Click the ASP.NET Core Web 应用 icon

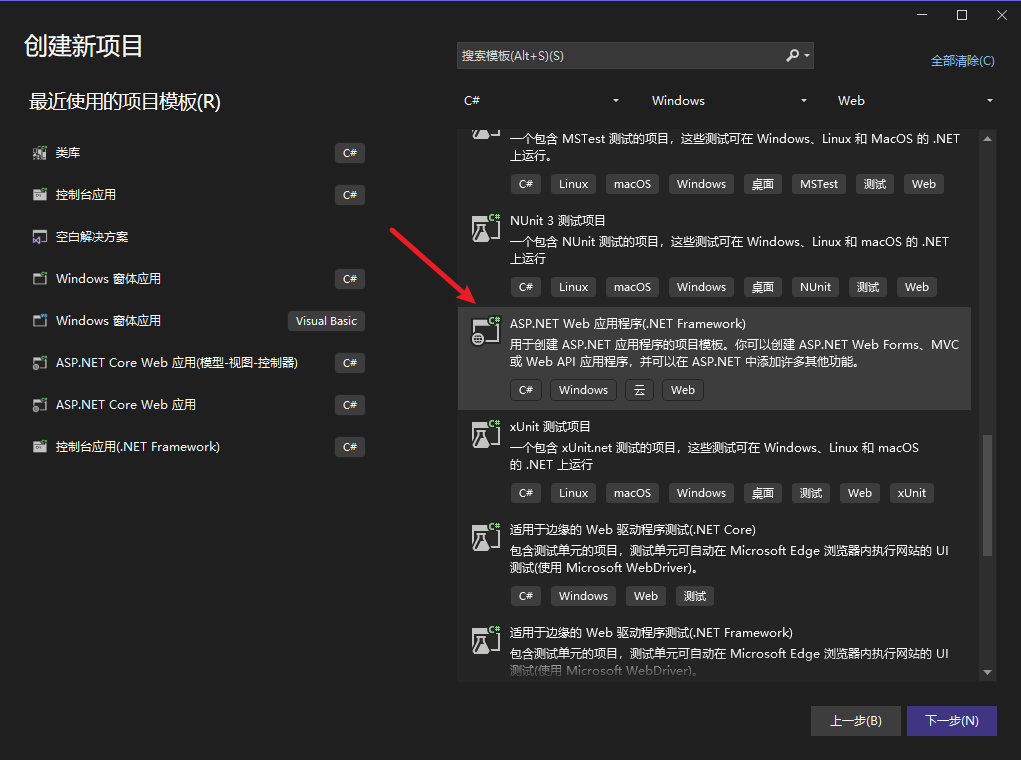tap(40, 405)
